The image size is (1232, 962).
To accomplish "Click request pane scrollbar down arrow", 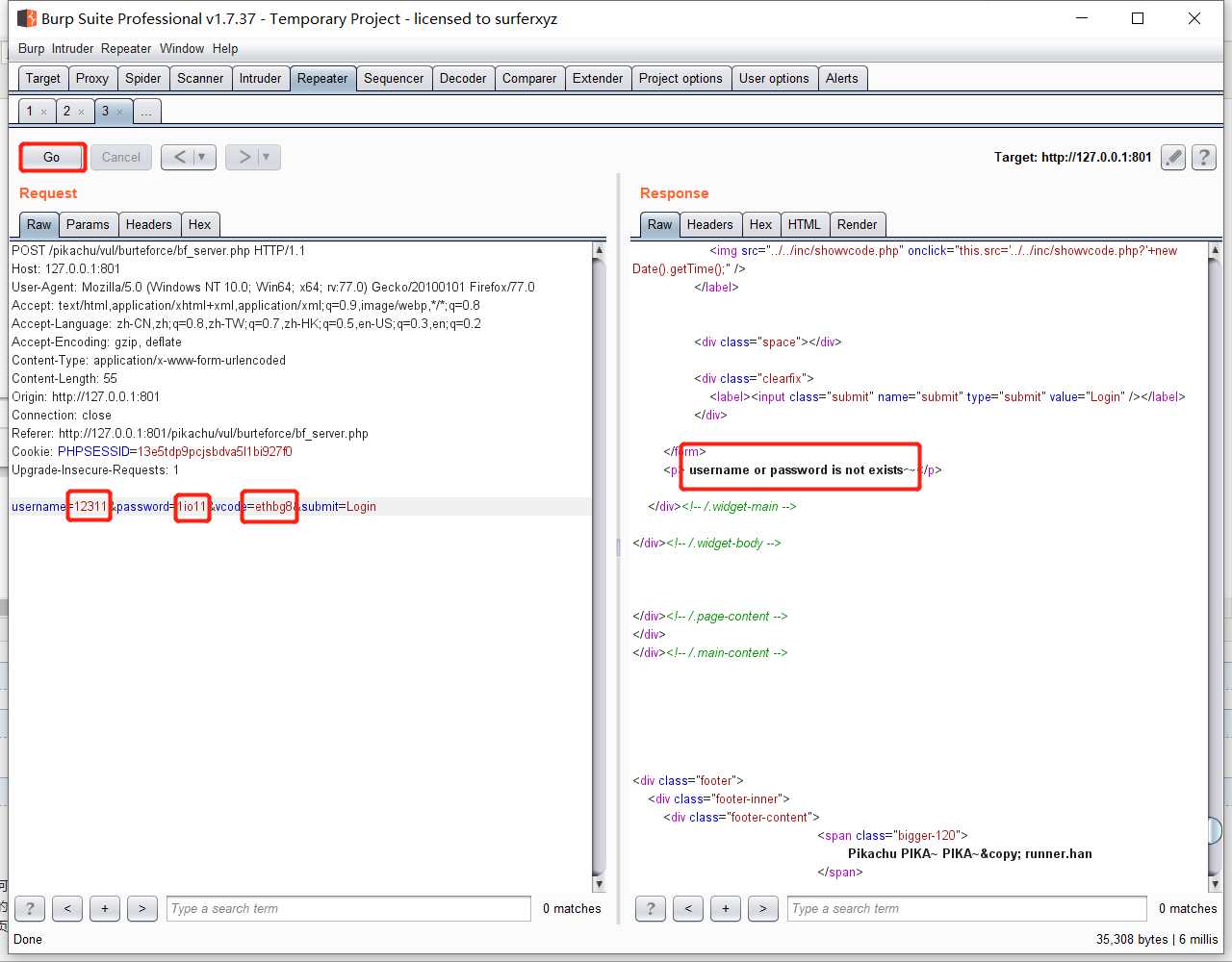I will pyautogui.click(x=599, y=884).
